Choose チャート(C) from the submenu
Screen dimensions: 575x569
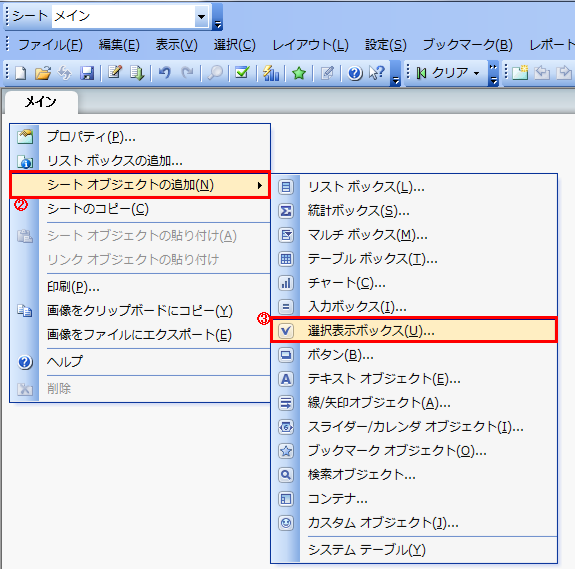(x=414, y=283)
